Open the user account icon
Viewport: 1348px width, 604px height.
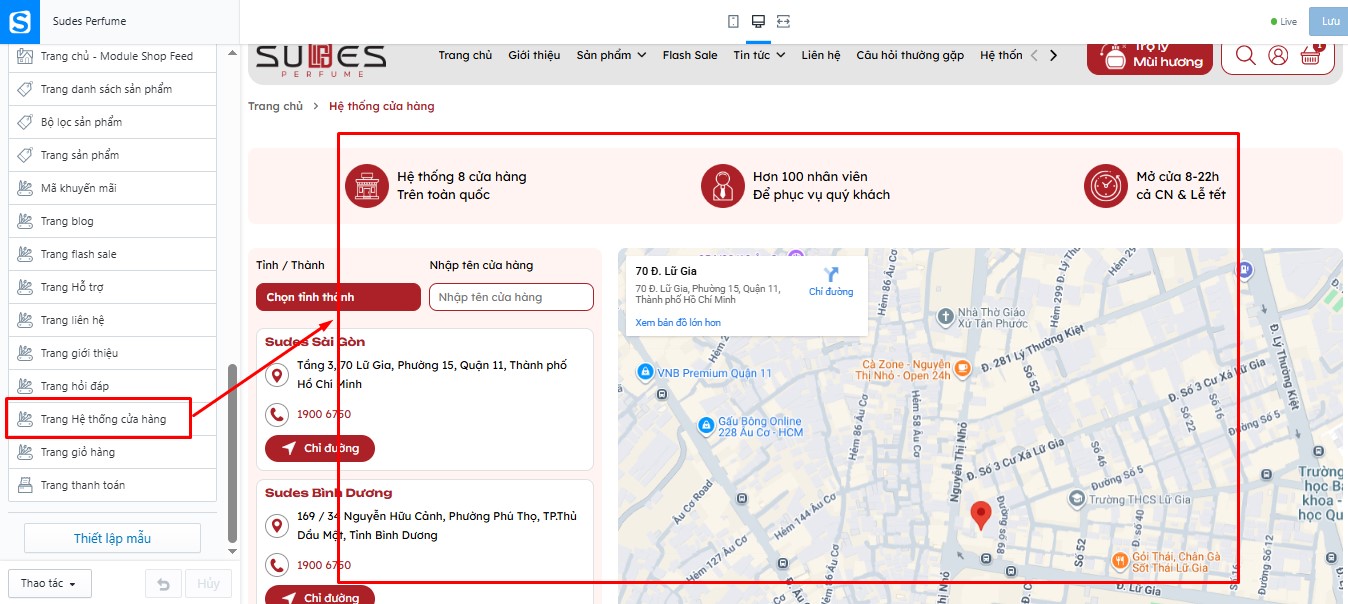pos(1278,55)
